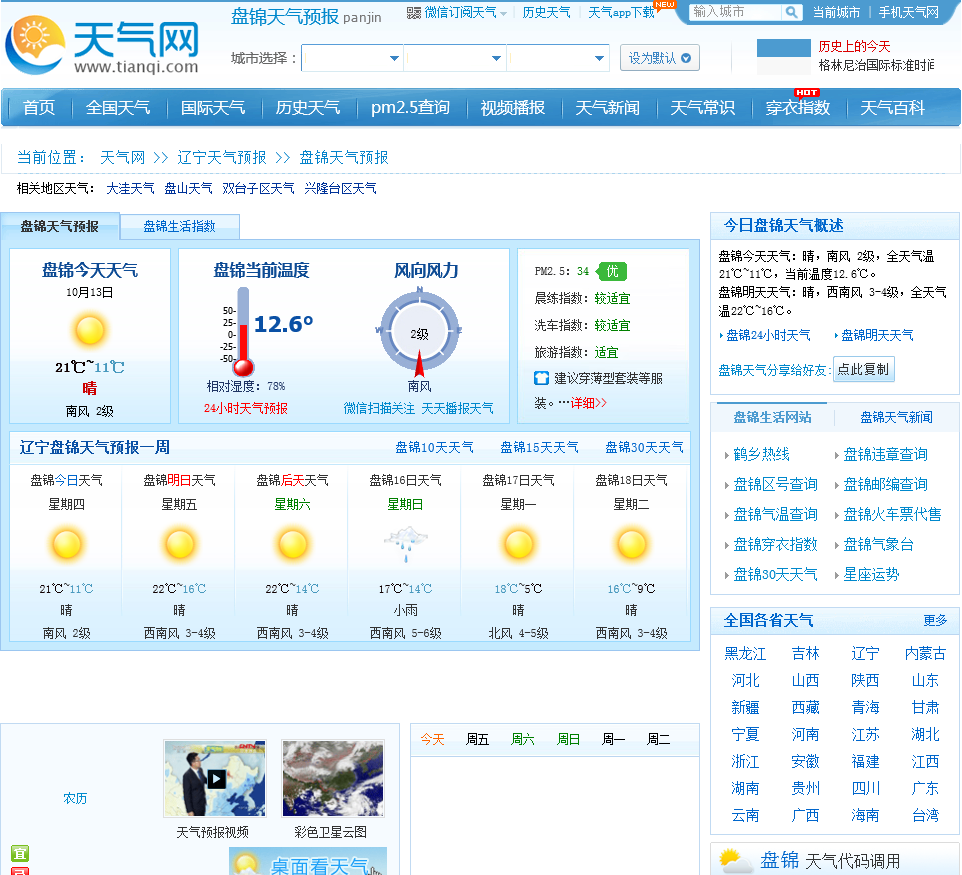This screenshot has height=875, width=962.
Task: Open the 盘锦30天天气 header link
Action: click(644, 447)
